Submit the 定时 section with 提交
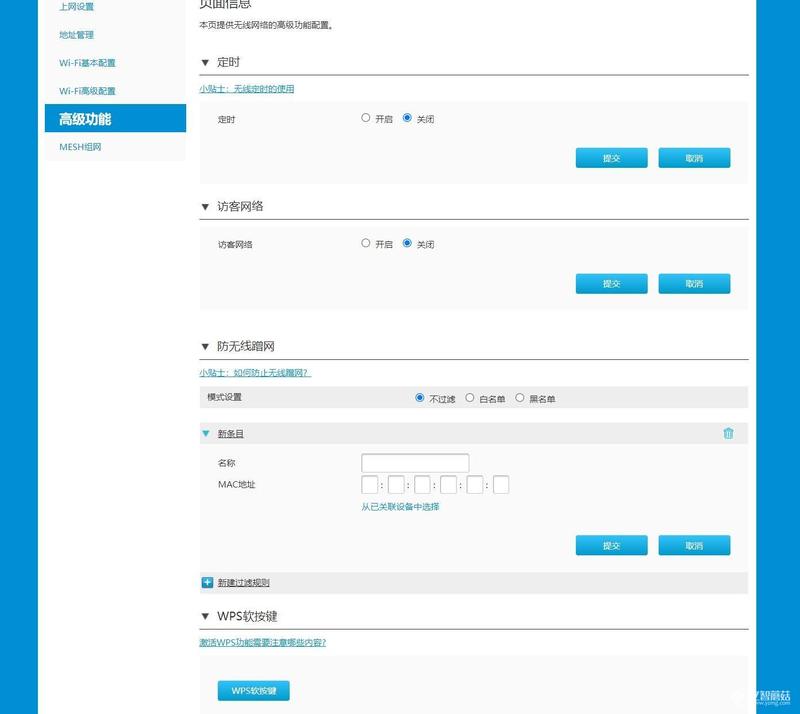800x714 pixels. [x=611, y=158]
